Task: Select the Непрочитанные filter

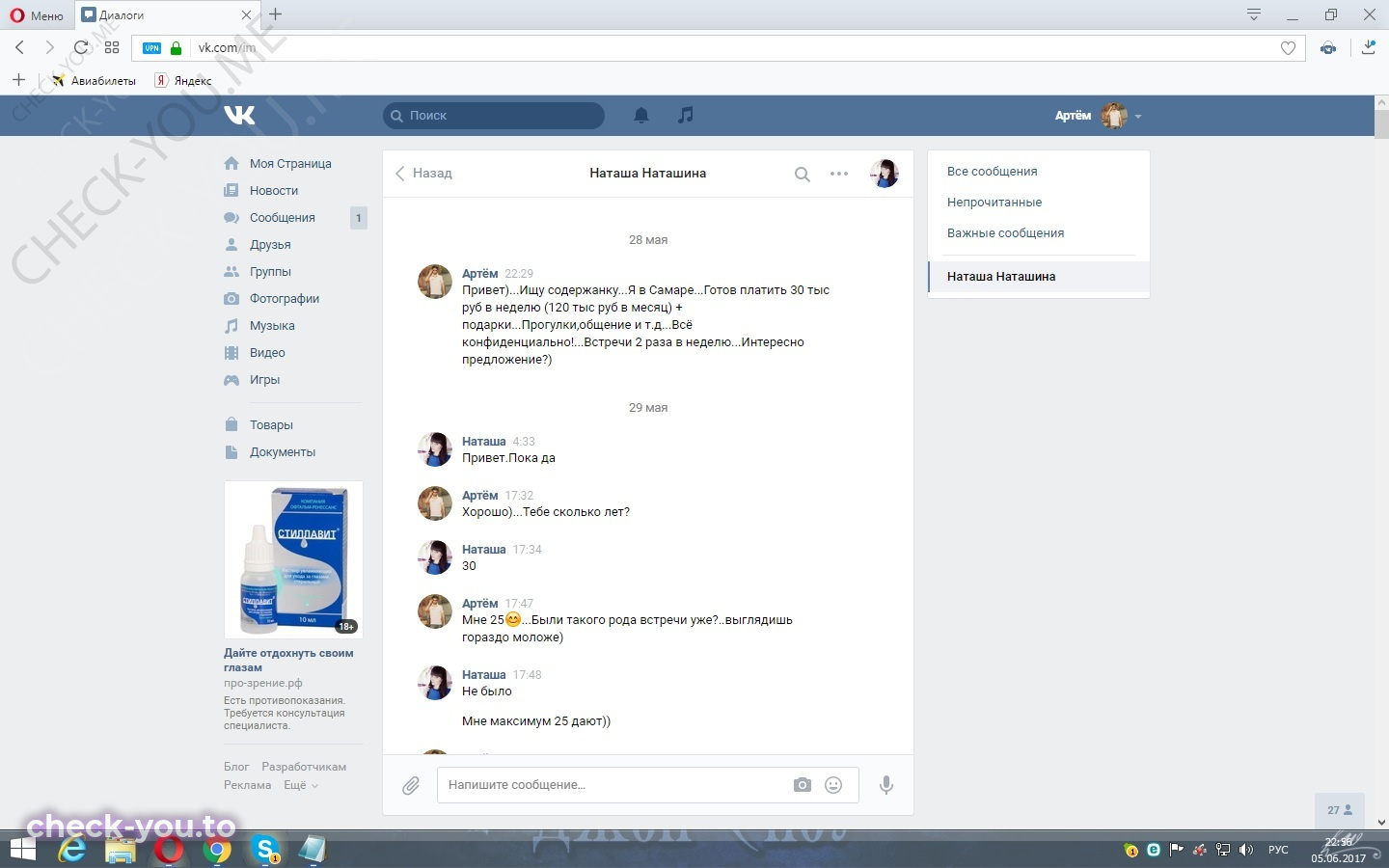Action: (x=994, y=203)
